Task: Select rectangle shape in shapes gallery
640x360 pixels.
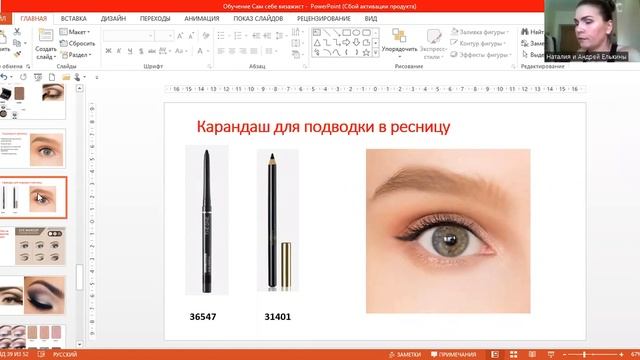Action: tap(347, 33)
